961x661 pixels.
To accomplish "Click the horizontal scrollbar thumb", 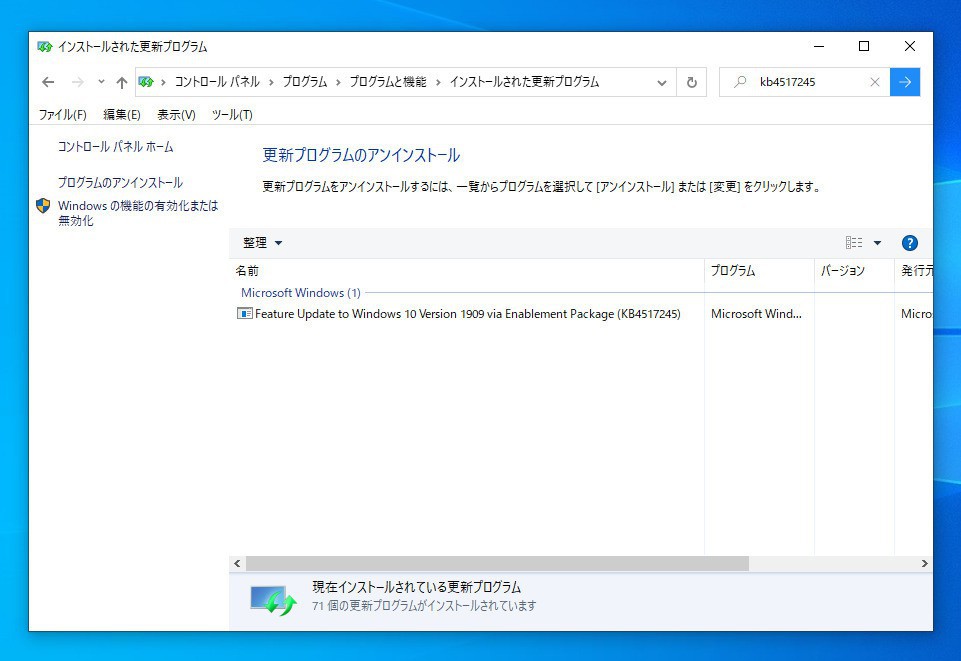I will (x=497, y=564).
